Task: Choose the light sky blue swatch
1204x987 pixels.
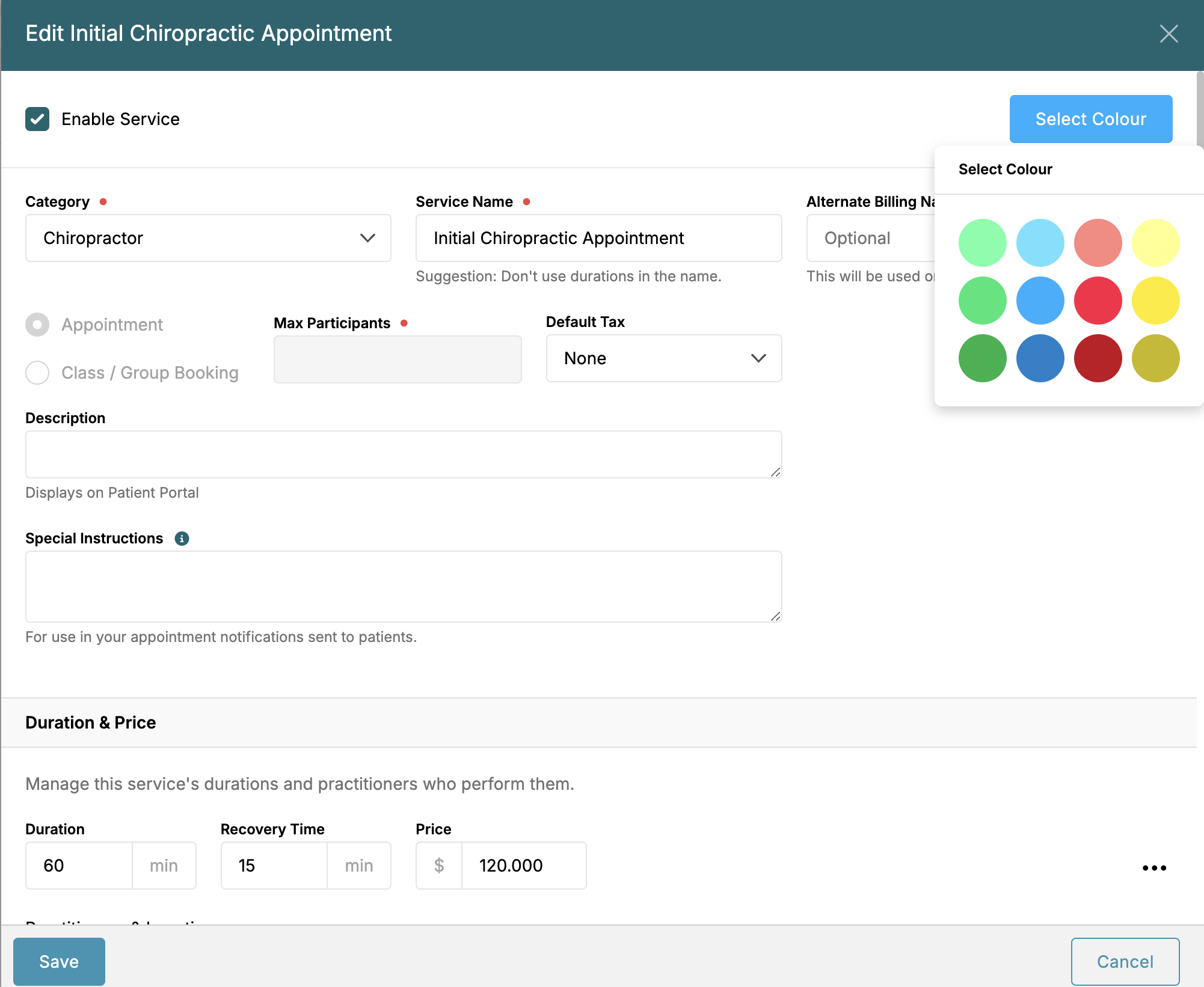Action: pos(1040,243)
